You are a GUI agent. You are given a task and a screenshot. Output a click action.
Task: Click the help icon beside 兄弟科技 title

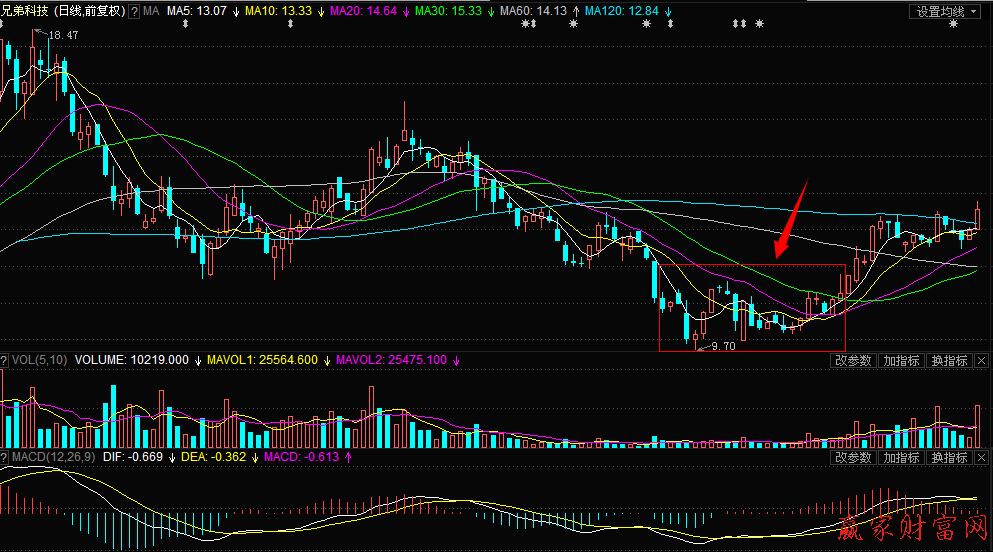click(x=135, y=11)
